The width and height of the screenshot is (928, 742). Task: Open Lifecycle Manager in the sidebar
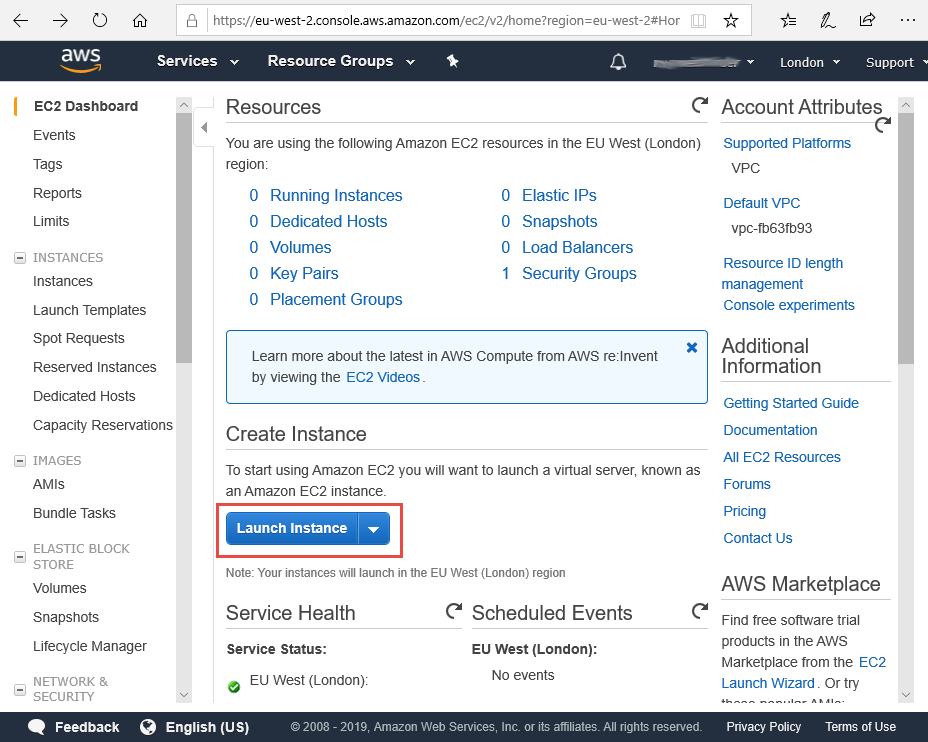(x=90, y=646)
